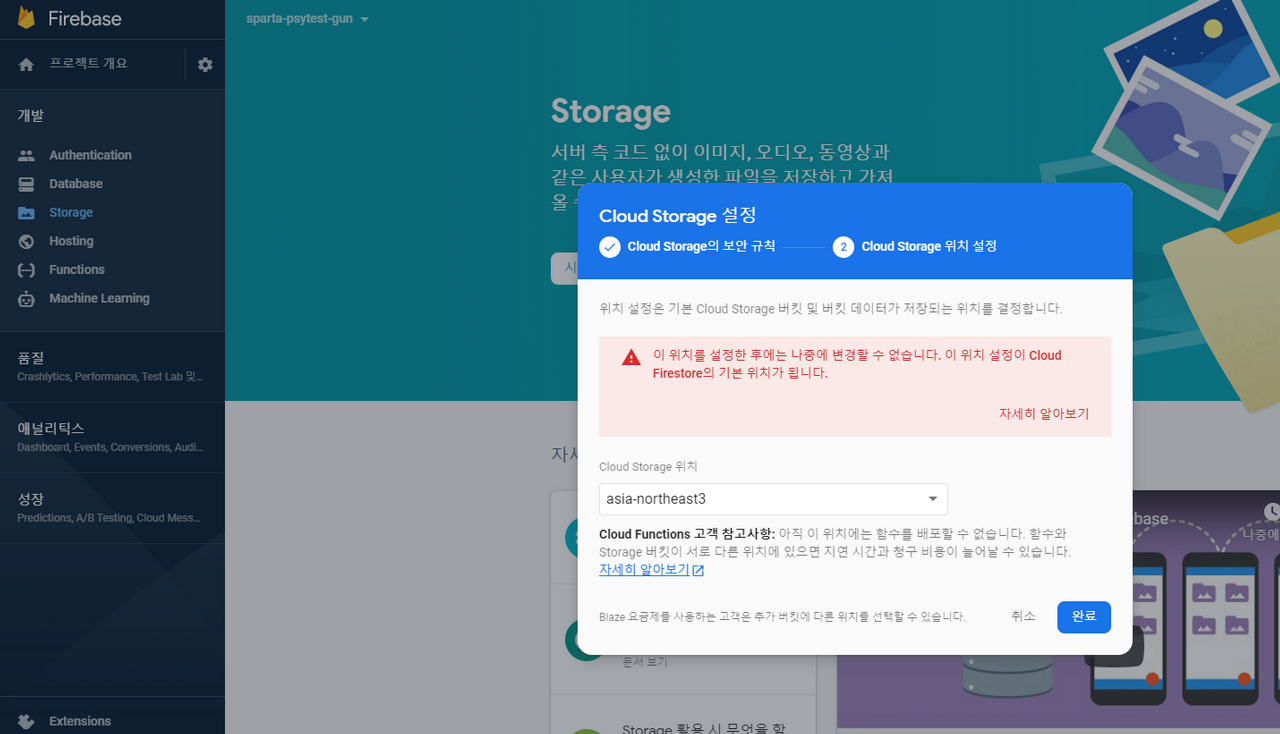Click the red warning triangle icon
This screenshot has height=734, width=1280.
(631, 357)
